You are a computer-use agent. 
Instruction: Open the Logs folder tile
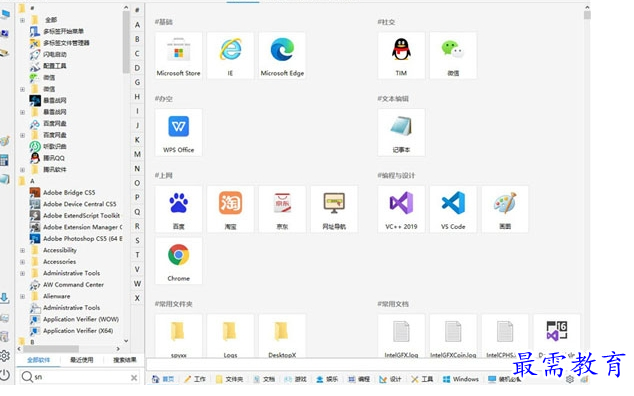point(230,337)
